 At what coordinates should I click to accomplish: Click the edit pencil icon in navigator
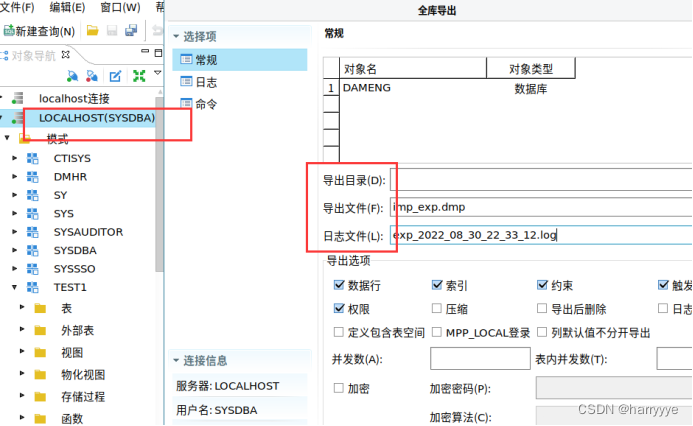click(115, 76)
